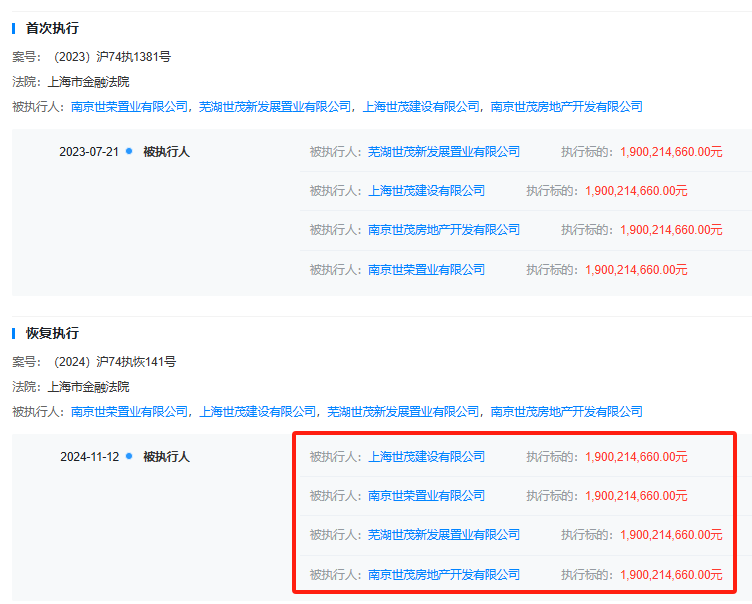The height and width of the screenshot is (604, 752).
Task: Open 芜湖世茂新发展置业有限公司 in the 2023-07-21 detail rows
Action: [x=444, y=152]
